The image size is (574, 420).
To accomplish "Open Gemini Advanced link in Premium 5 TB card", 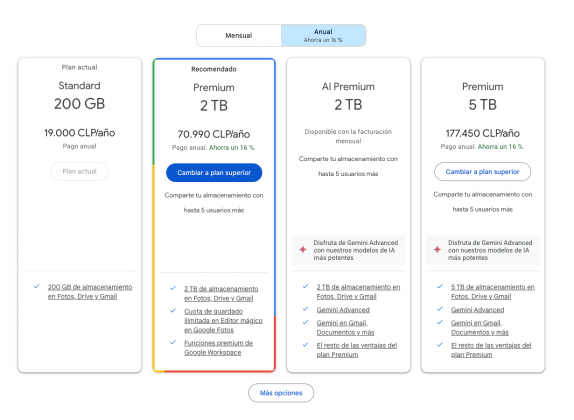I will [477, 310].
